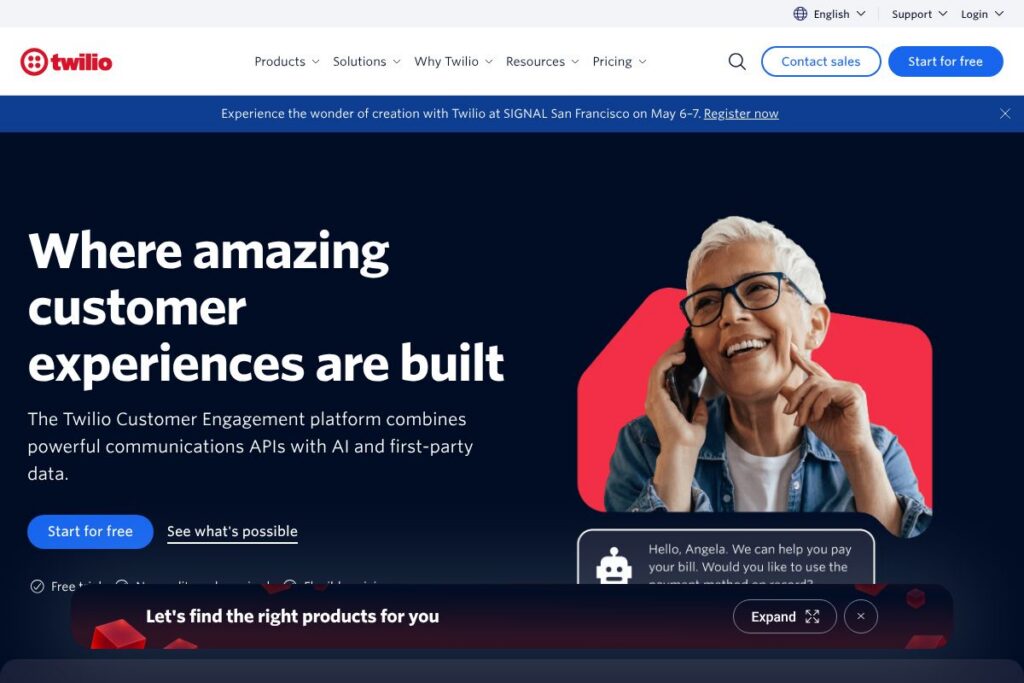This screenshot has height=683, width=1024.
Task: Open the search magnifier icon
Action: click(737, 62)
